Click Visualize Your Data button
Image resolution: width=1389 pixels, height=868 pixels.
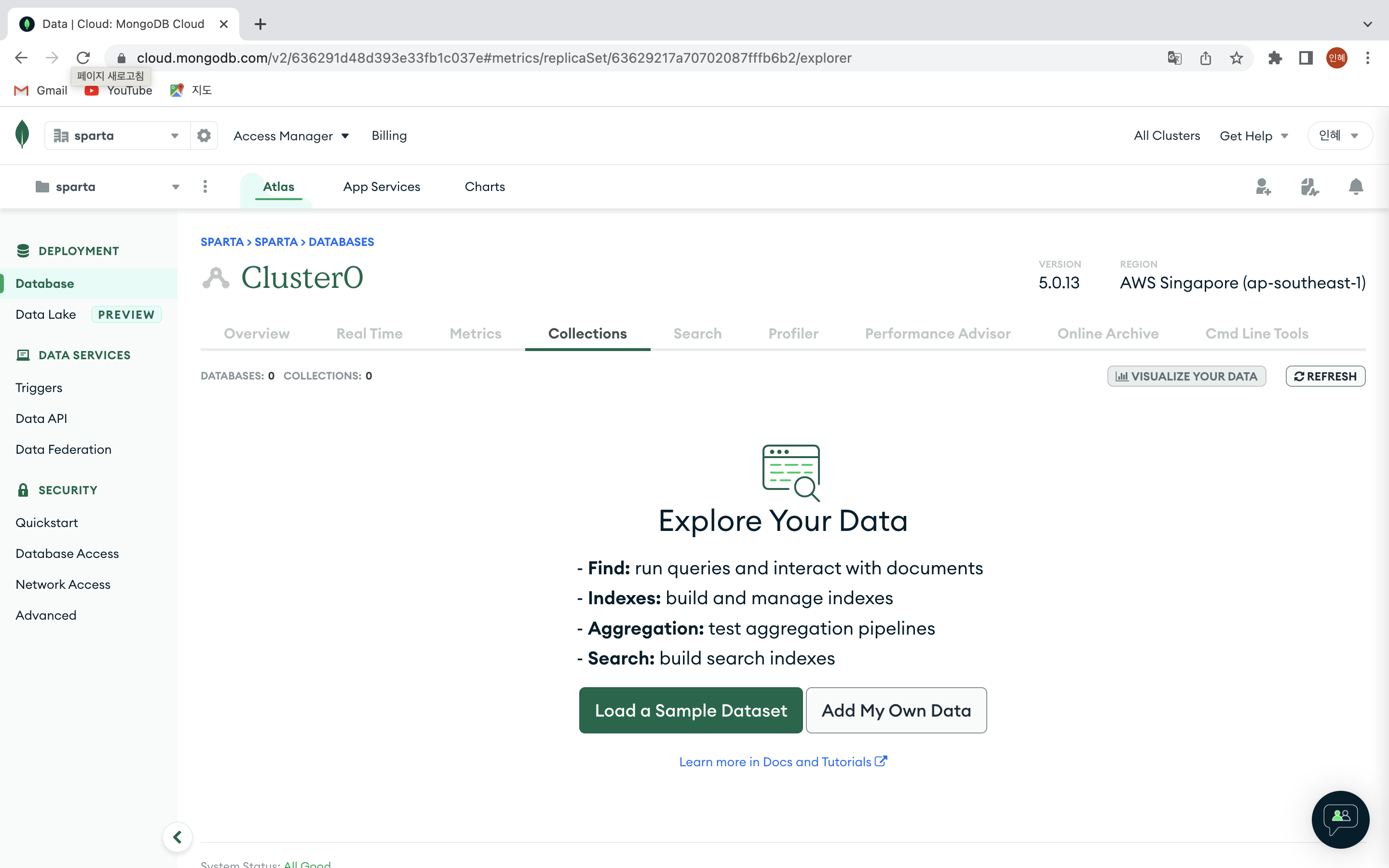(1186, 376)
